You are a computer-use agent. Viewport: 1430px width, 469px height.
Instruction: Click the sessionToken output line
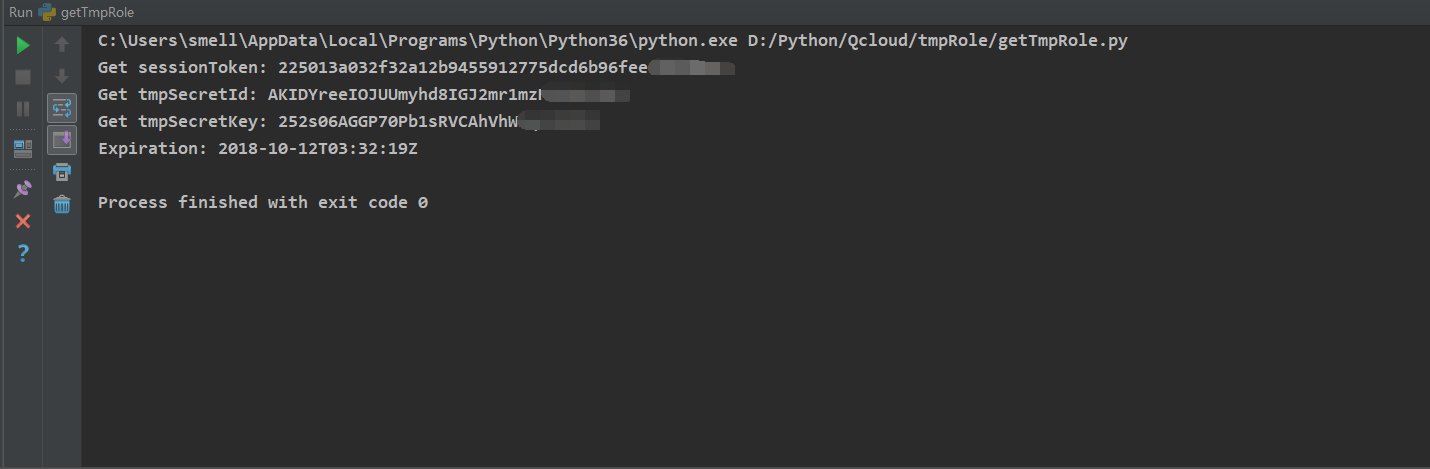[x=417, y=68]
